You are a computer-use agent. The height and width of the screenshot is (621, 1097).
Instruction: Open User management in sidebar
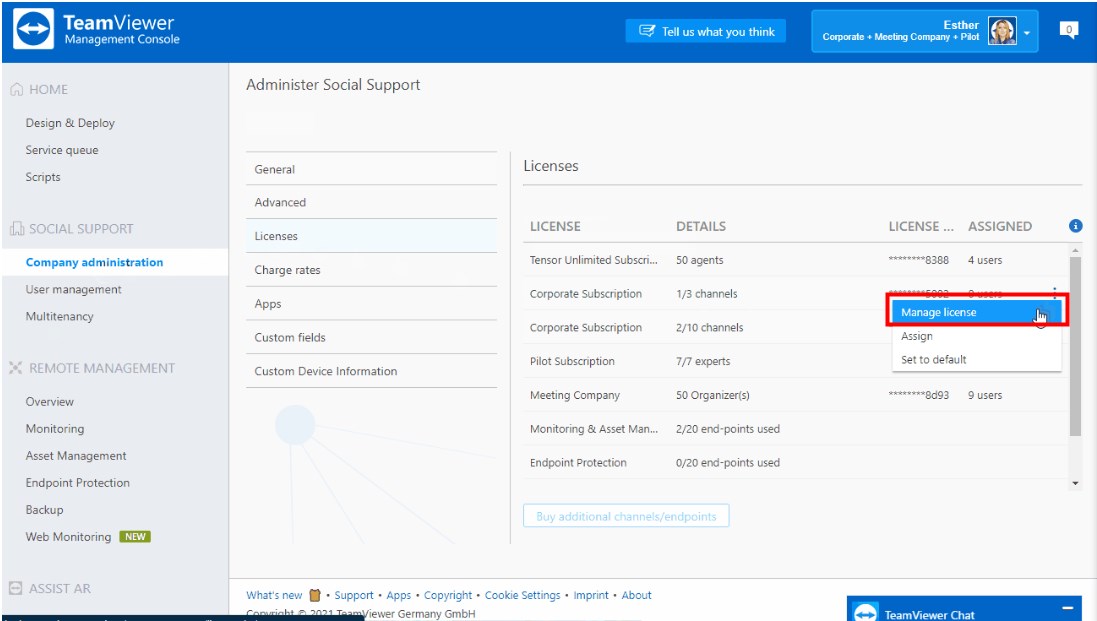[x=73, y=289]
